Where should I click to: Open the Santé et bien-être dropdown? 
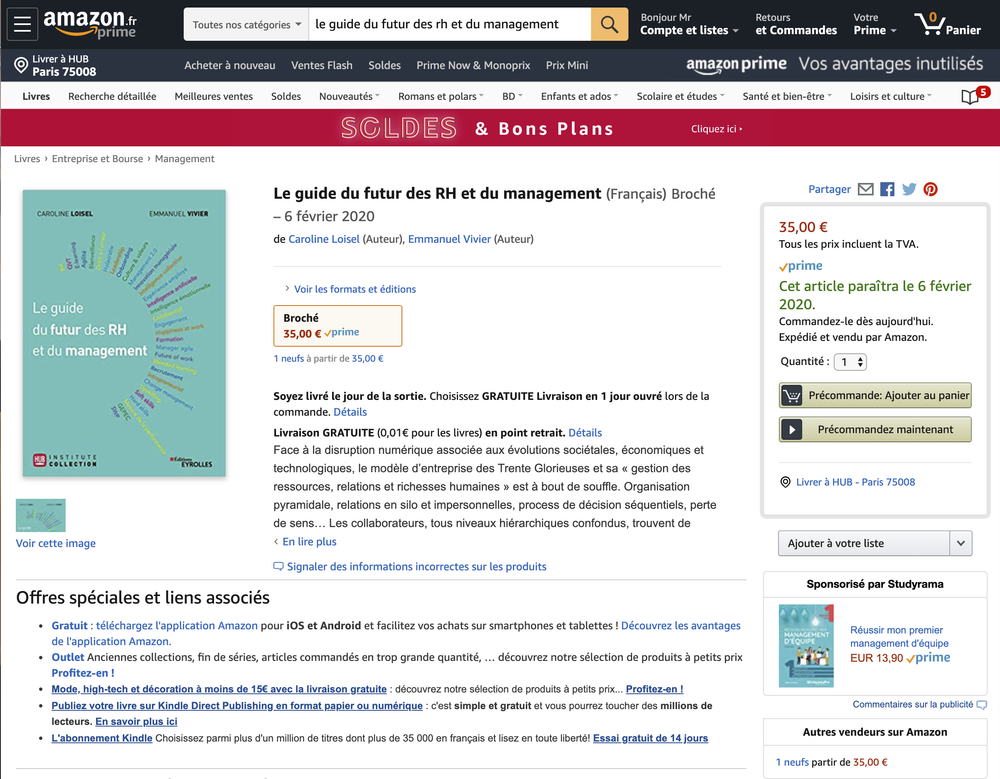(x=787, y=96)
